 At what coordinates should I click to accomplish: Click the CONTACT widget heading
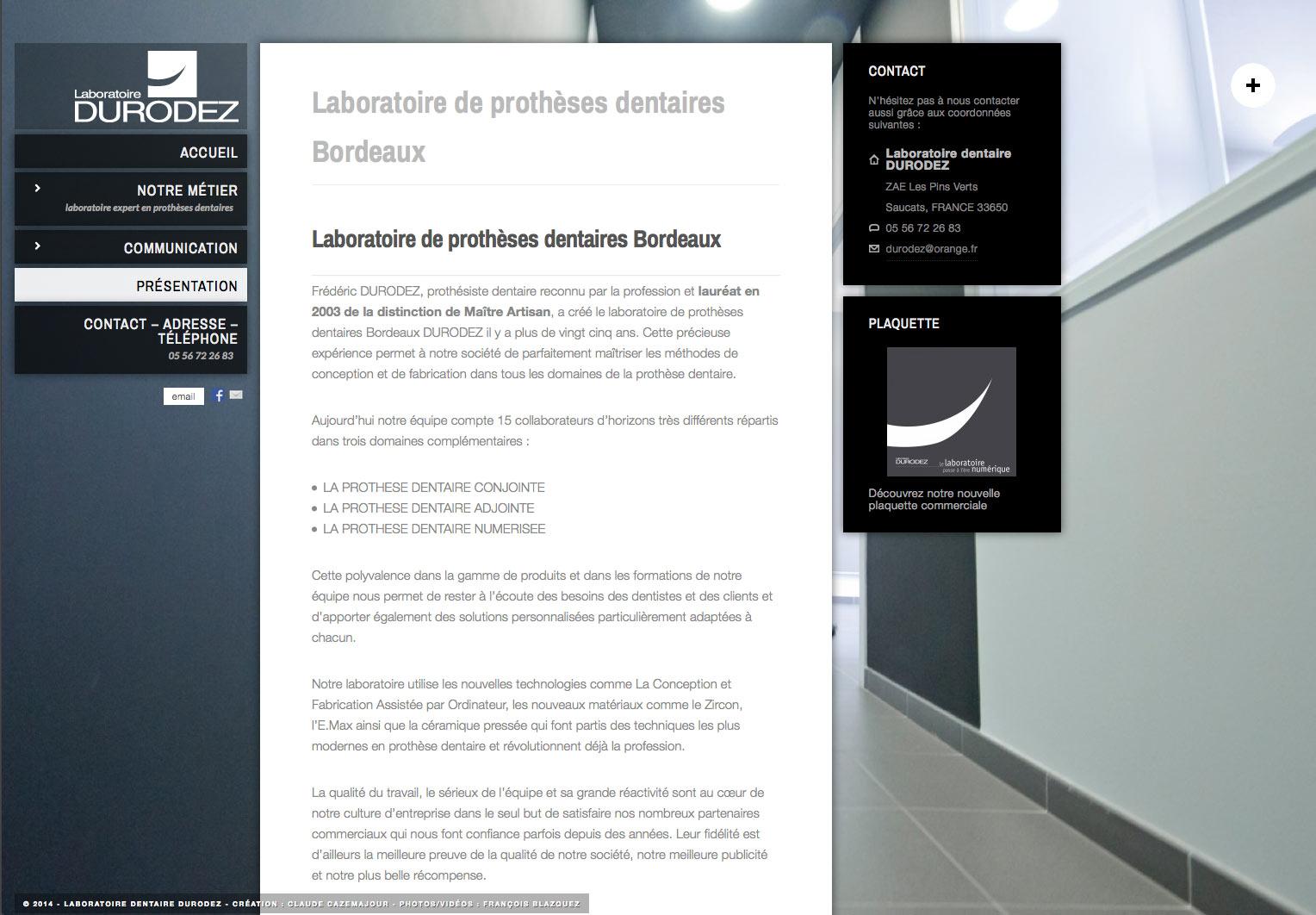point(897,72)
